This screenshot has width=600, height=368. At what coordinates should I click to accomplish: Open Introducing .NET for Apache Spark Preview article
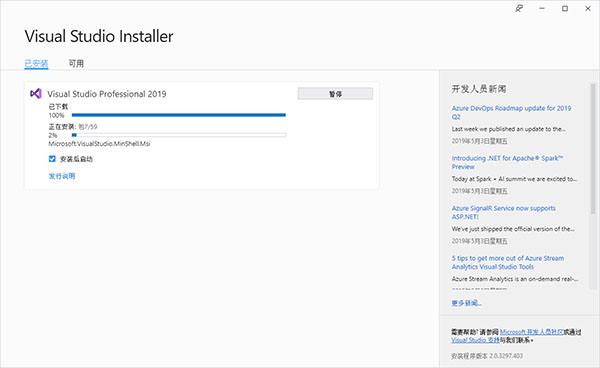pyautogui.click(x=507, y=162)
